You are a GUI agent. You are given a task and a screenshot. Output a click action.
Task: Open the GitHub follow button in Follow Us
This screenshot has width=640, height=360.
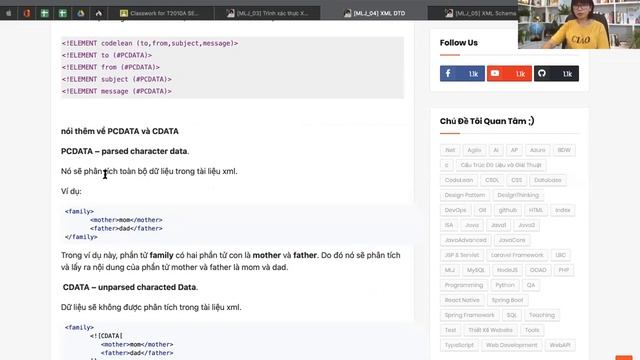click(556, 73)
